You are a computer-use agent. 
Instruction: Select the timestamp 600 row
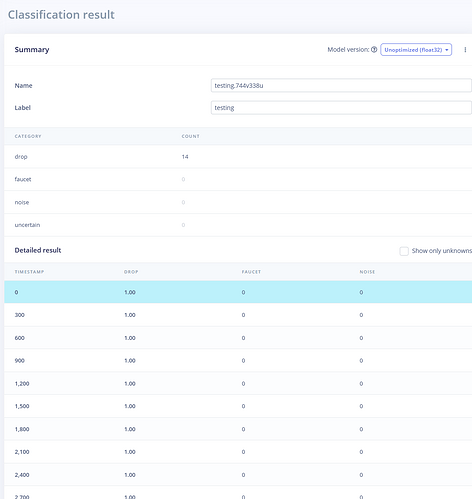point(238,338)
